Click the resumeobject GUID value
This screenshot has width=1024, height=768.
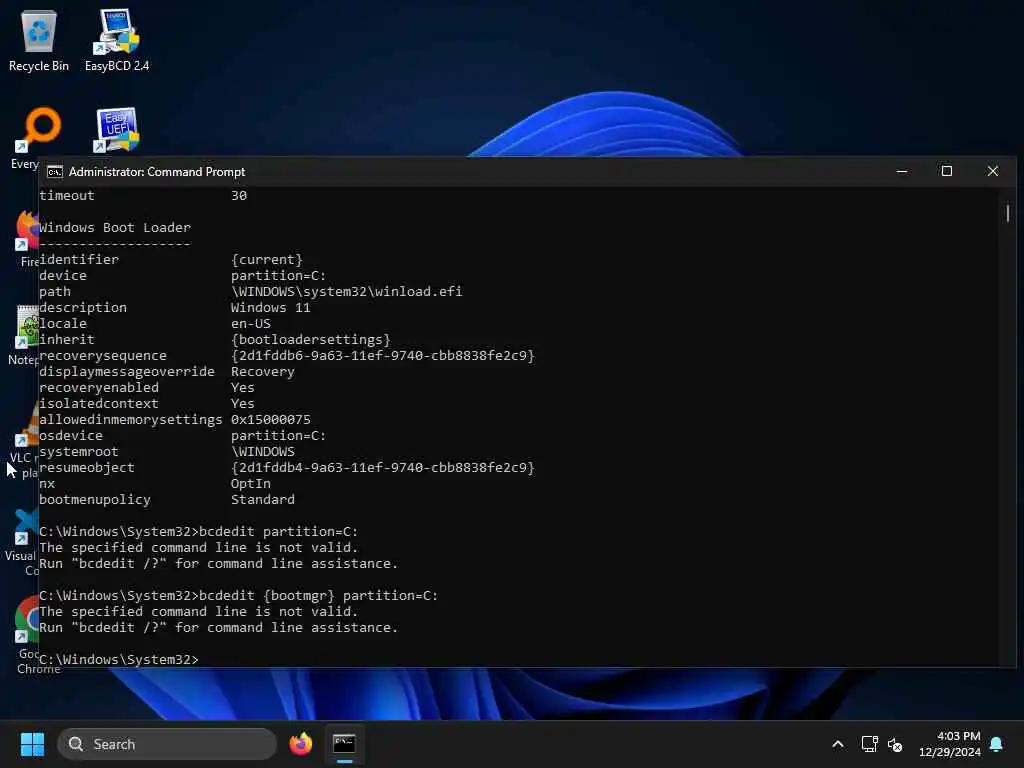click(383, 468)
